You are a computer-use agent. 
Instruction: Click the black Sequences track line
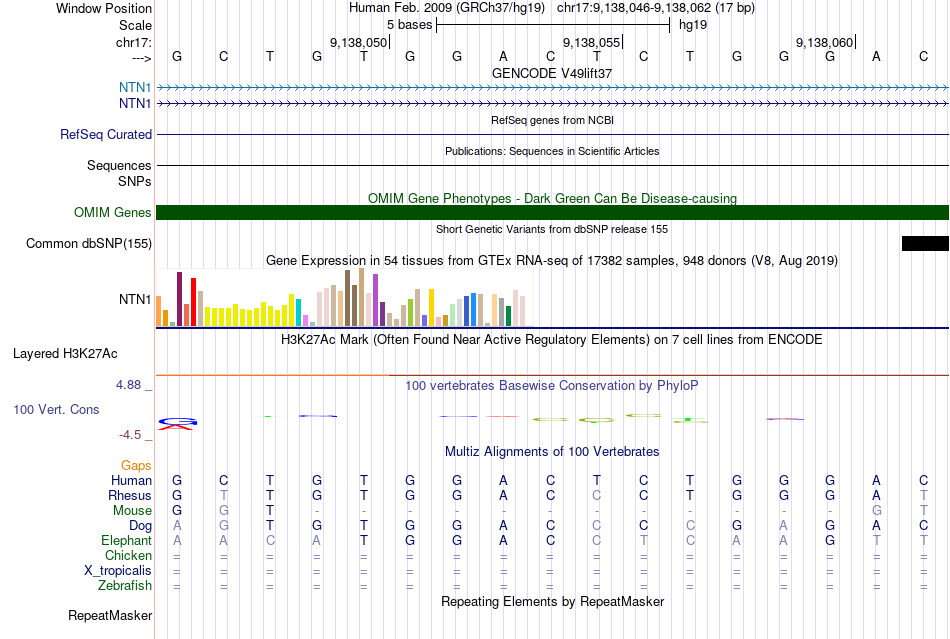coord(553,165)
